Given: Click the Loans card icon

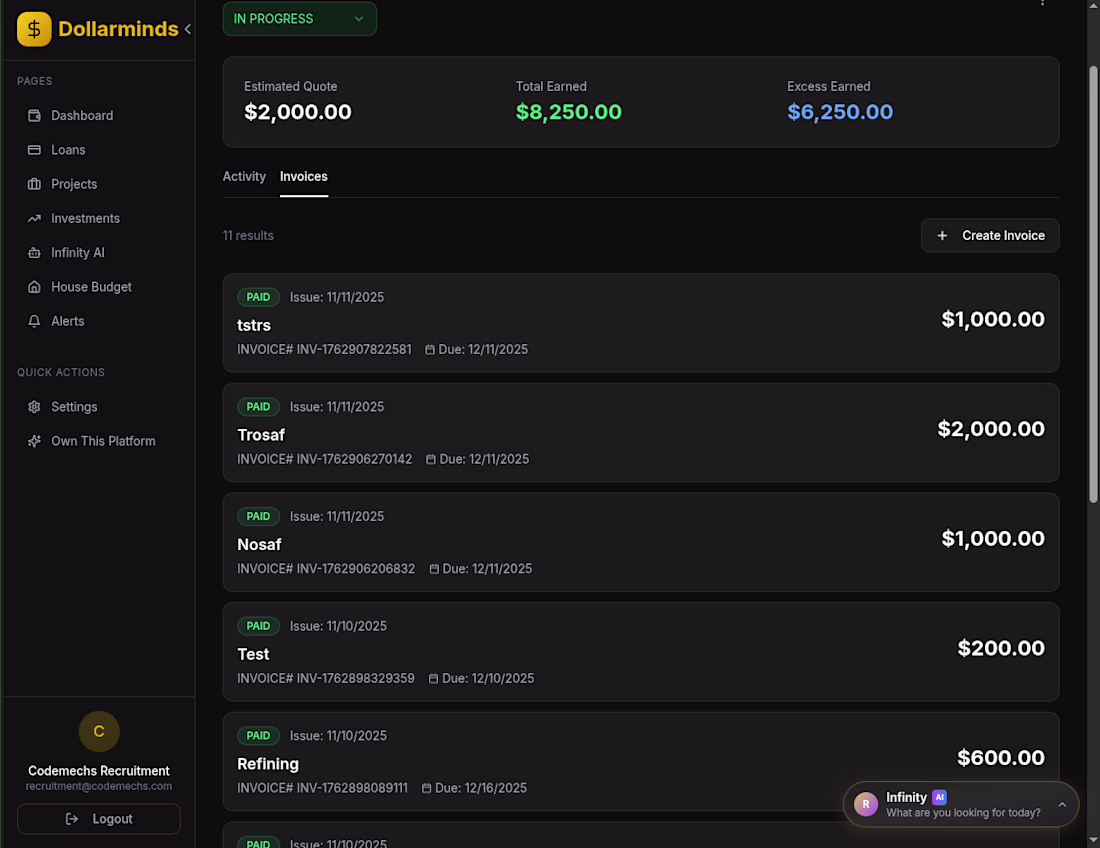Looking at the screenshot, I should click(x=34, y=150).
